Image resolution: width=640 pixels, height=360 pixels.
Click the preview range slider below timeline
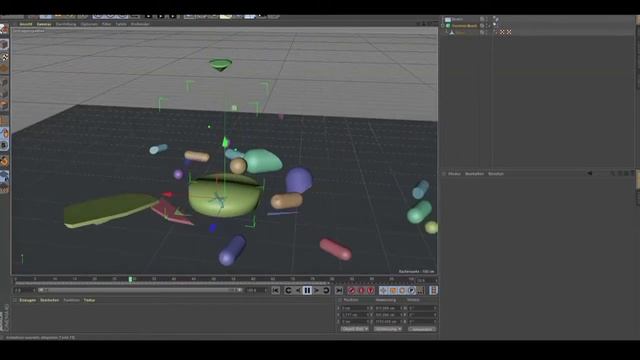coord(141,290)
